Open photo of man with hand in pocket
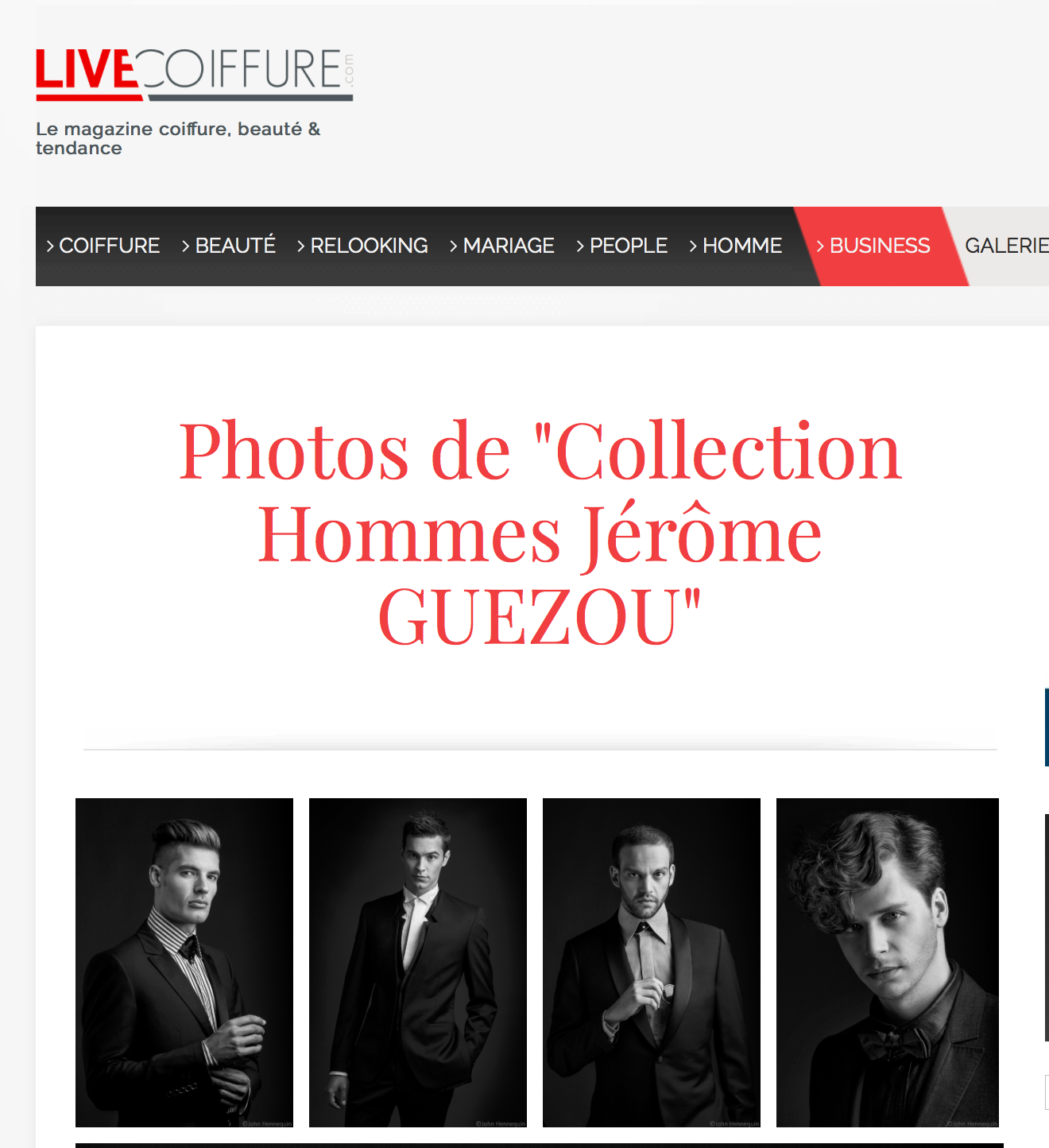The width and height of the screenshot is (1049, 1148). click(x=418, y=963)
